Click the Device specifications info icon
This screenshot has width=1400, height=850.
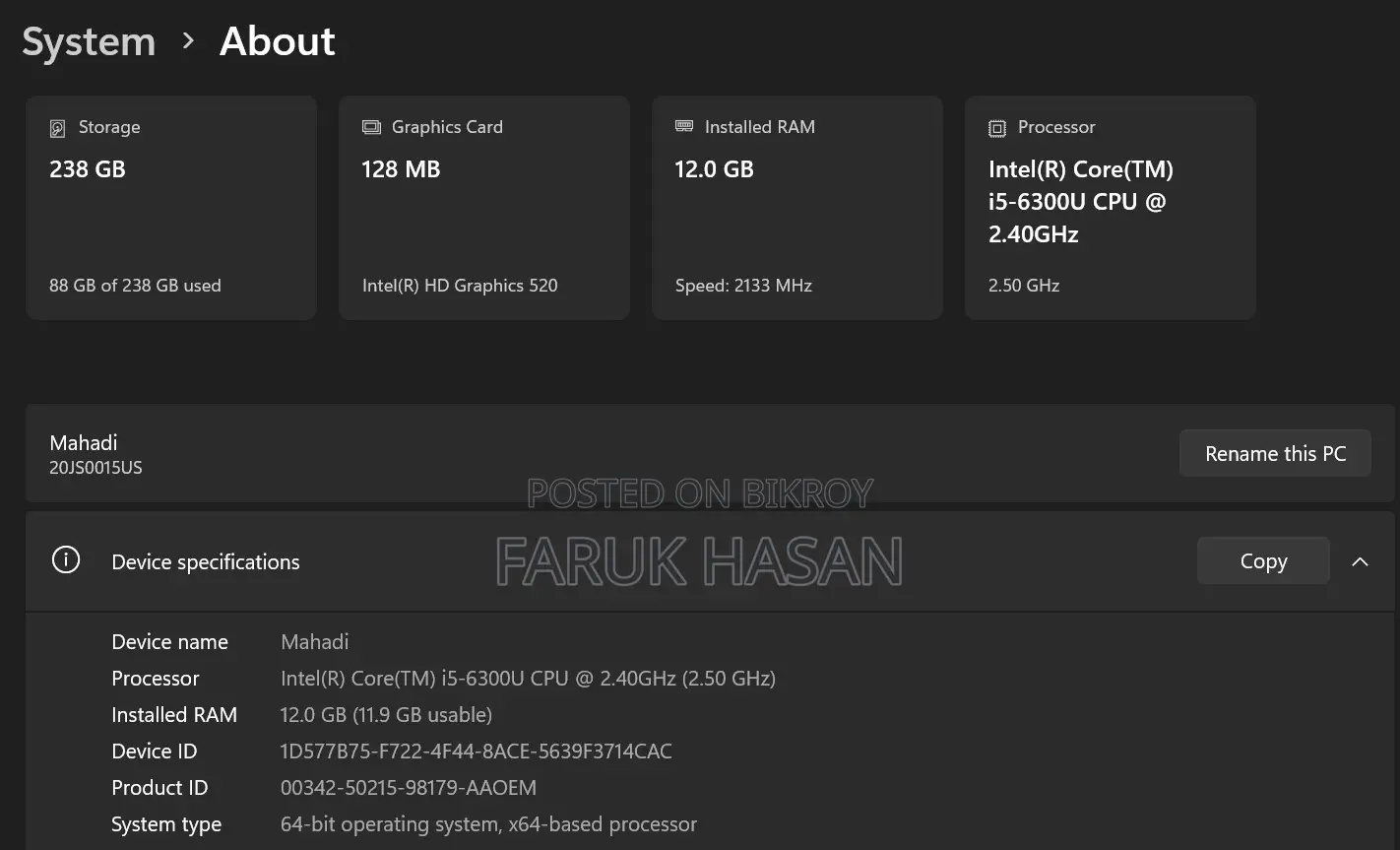(66, 560)
